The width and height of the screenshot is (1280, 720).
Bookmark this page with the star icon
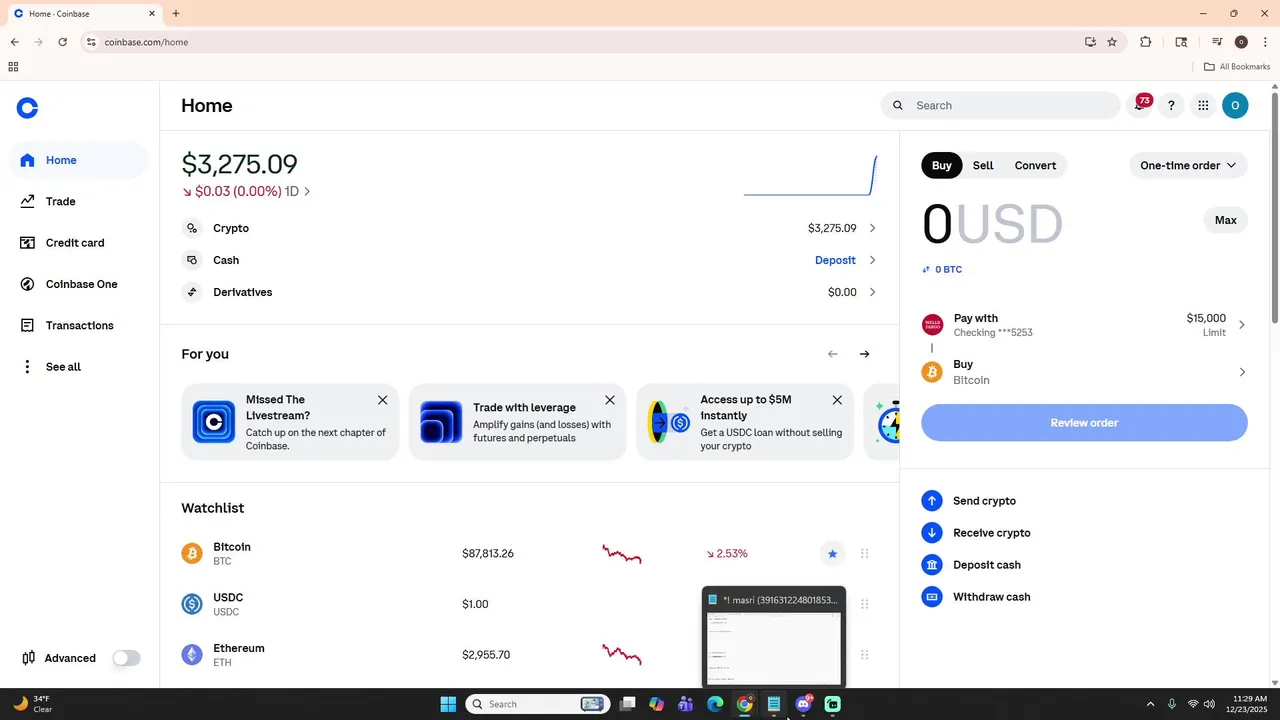click(1112, 42)
